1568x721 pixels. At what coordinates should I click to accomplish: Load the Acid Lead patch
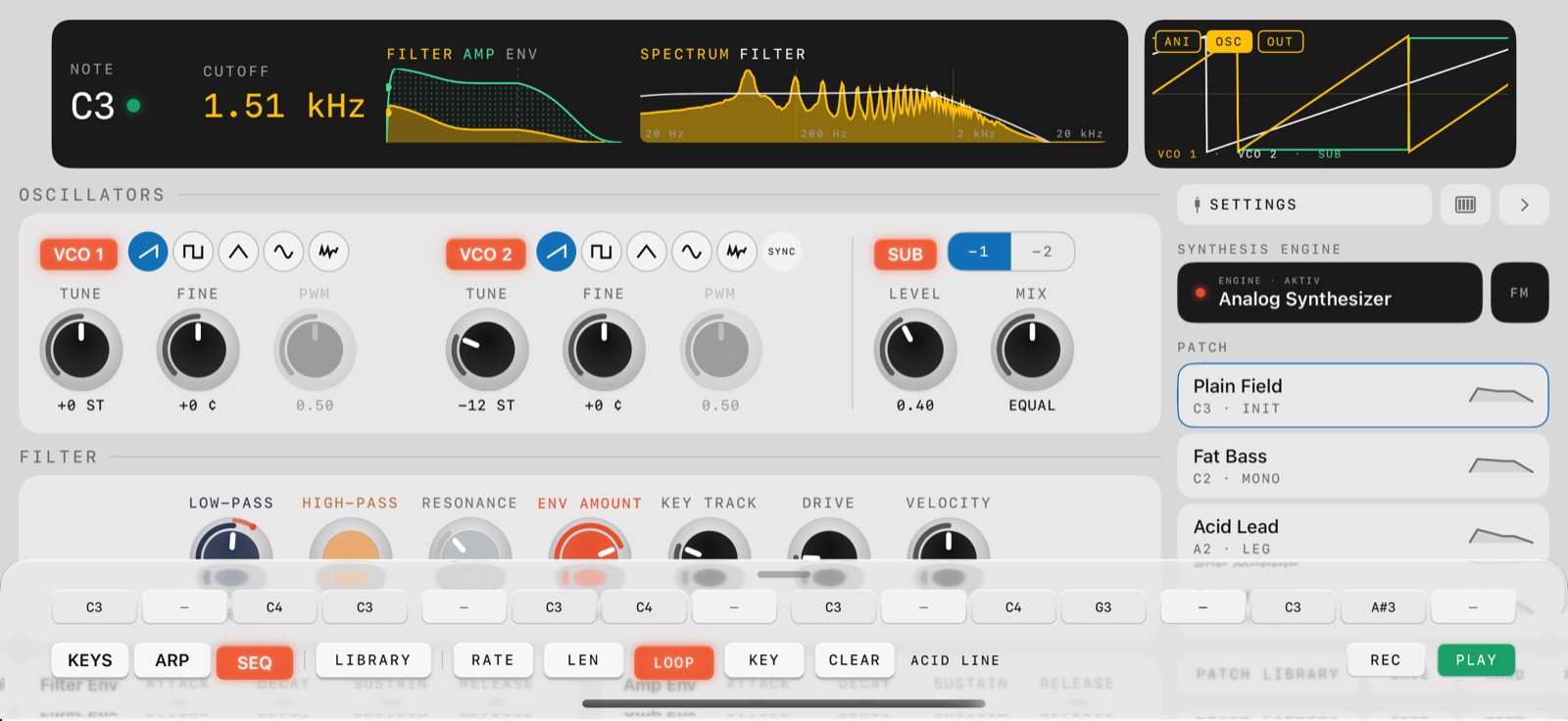coord(1363,535)
